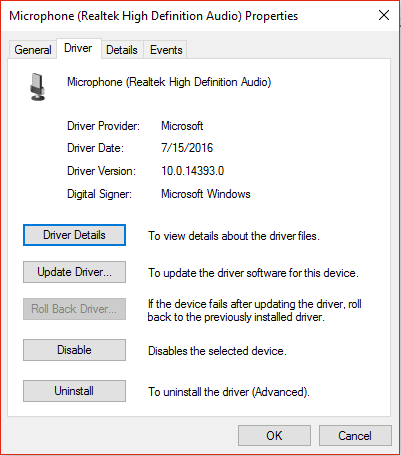This screenshot has height=456, width=401.
Task: Click the Microphone (Realtek High Definition Audio) device name
Action: tap(169, 82)
